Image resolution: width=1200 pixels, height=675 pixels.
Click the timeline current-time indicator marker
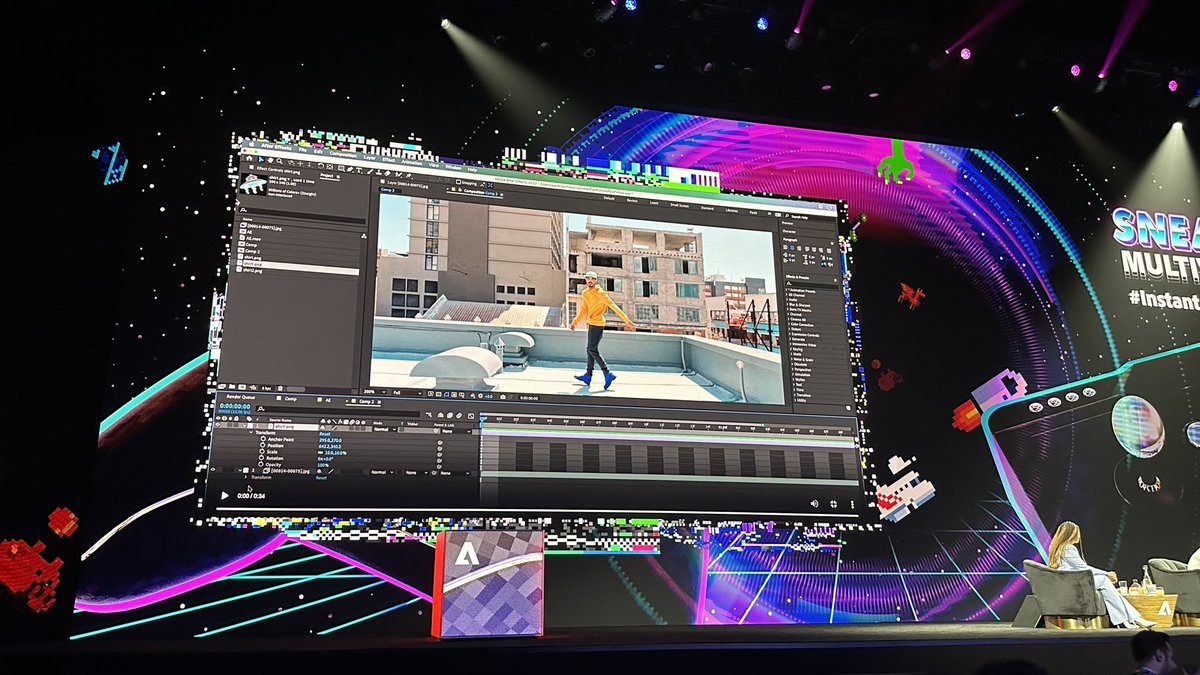[481, 417]
